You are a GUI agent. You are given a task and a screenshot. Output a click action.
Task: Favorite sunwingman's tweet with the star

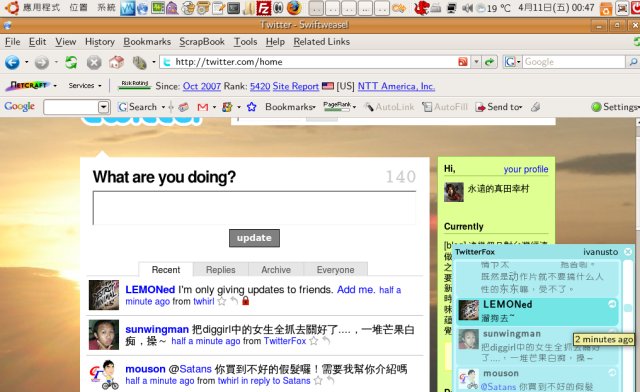(x=313, y=341)
